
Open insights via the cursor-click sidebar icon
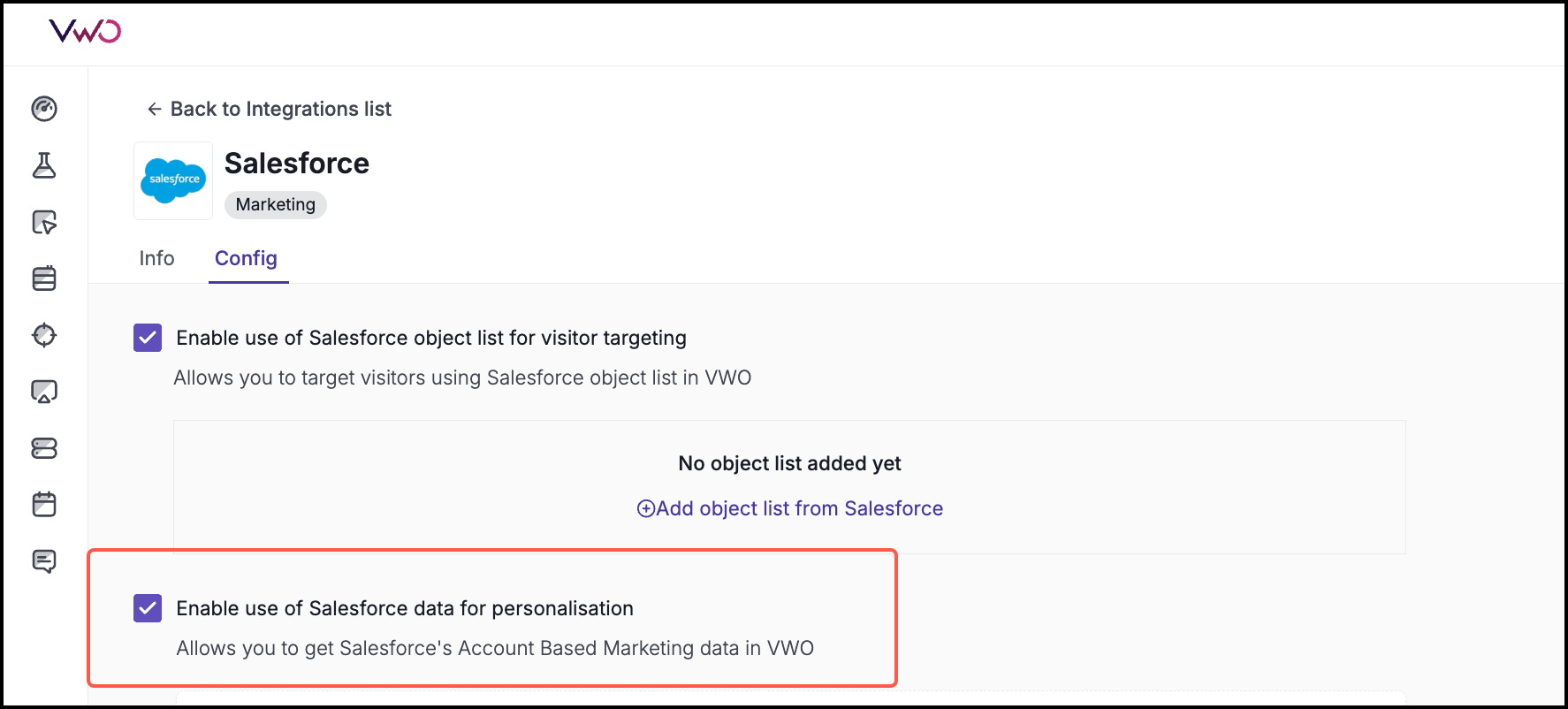coord(44,223)
